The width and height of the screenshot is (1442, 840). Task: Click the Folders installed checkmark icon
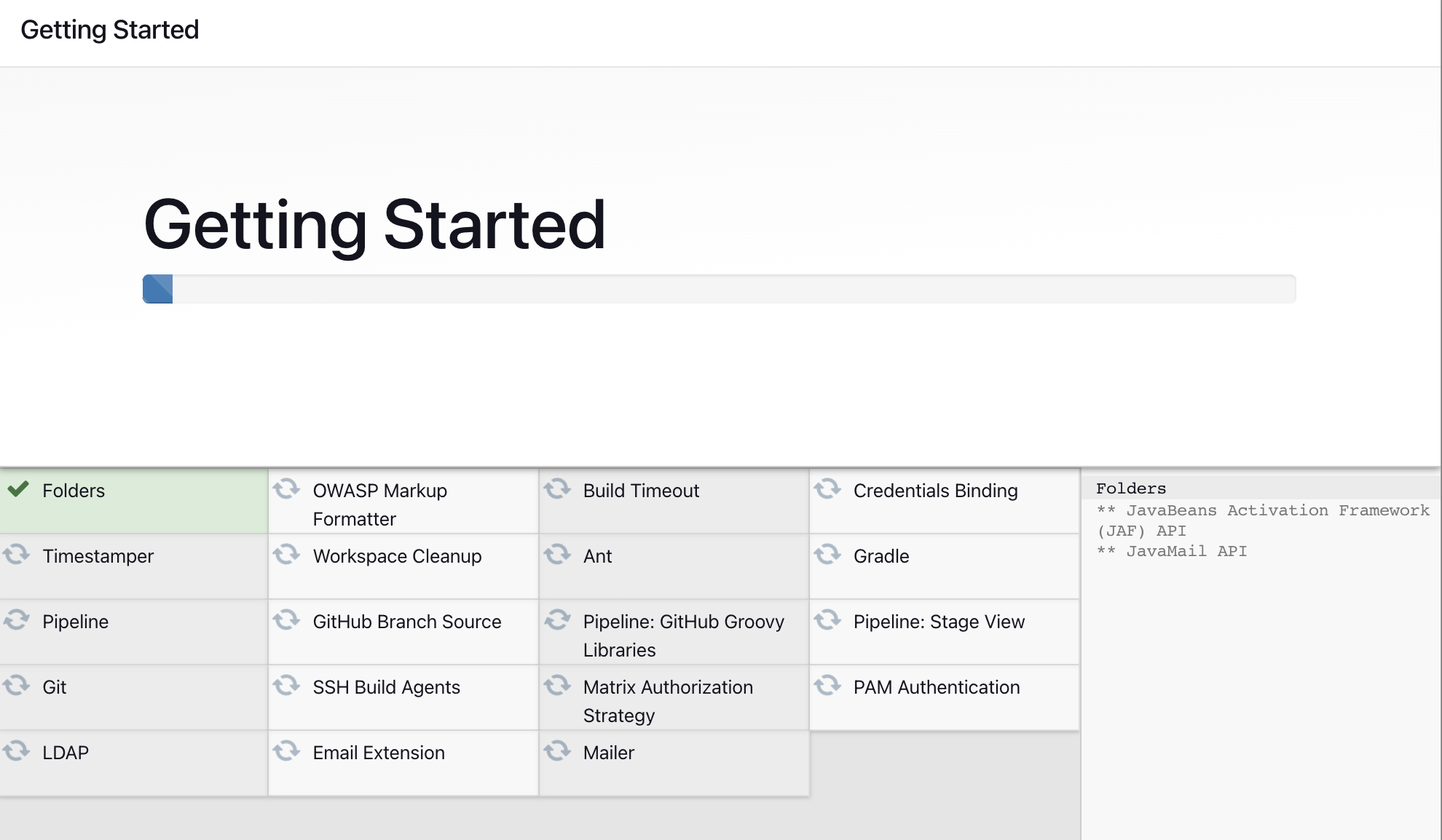(x=19, y=490)
